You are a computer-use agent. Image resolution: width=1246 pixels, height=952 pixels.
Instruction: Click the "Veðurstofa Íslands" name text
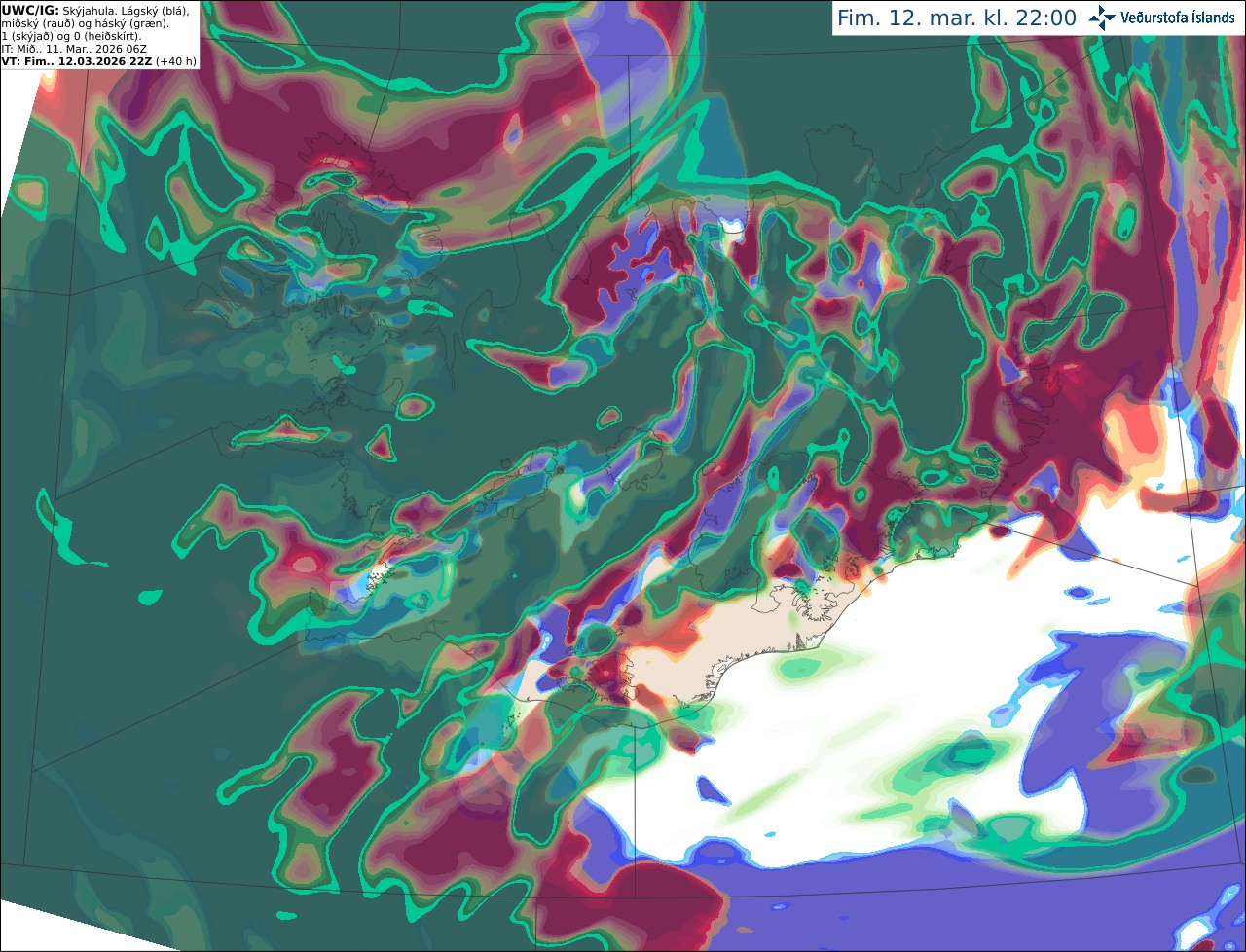click(x=1177, y=18)
